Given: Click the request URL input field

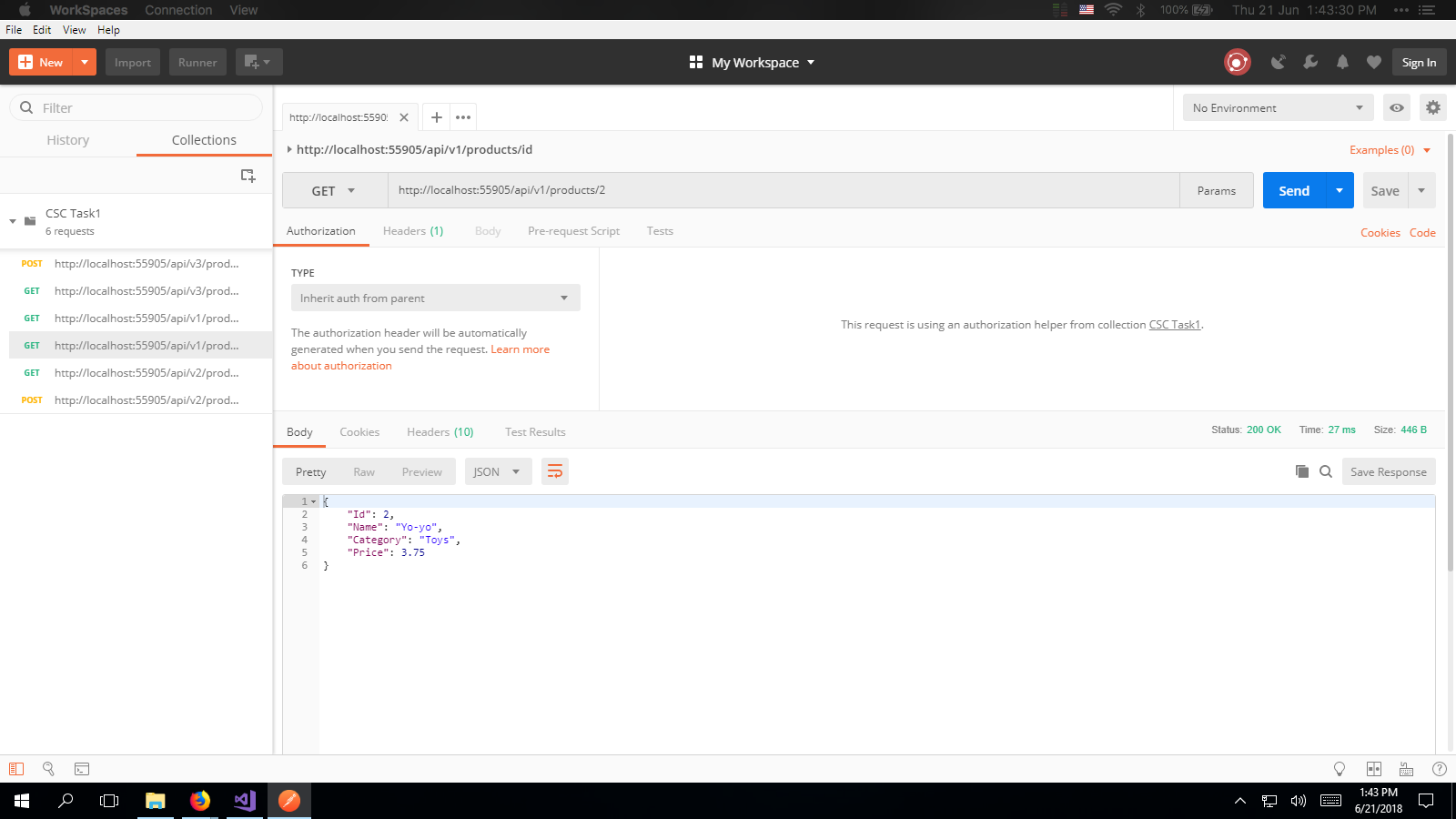Looking at the screenshot, I should click(783, 191).
